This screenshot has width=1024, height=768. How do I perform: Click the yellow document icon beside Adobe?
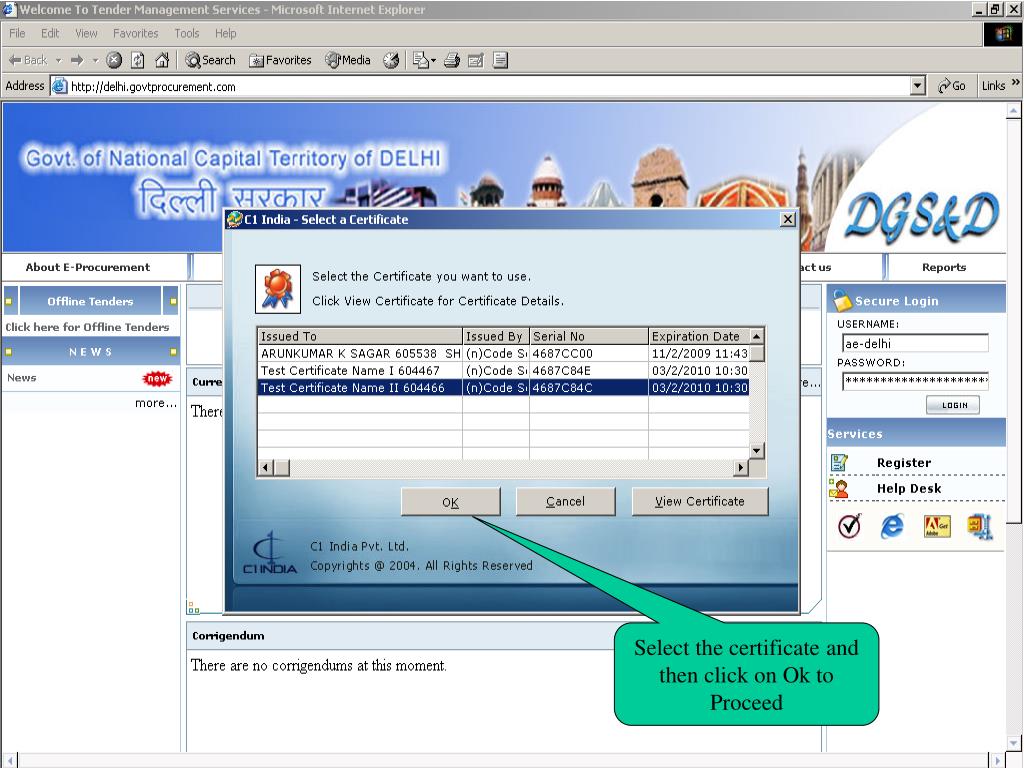click(x=980, y=526)
